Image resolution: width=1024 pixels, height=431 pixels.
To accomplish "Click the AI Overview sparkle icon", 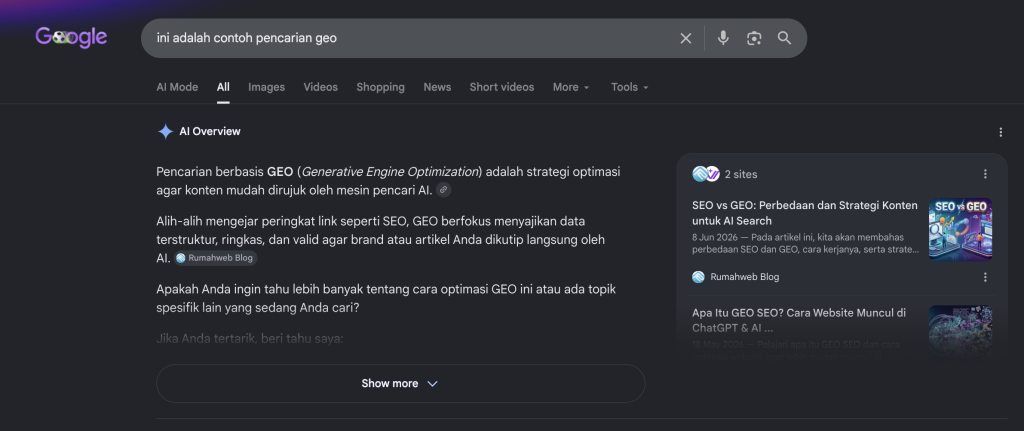I will click(165, 131).
